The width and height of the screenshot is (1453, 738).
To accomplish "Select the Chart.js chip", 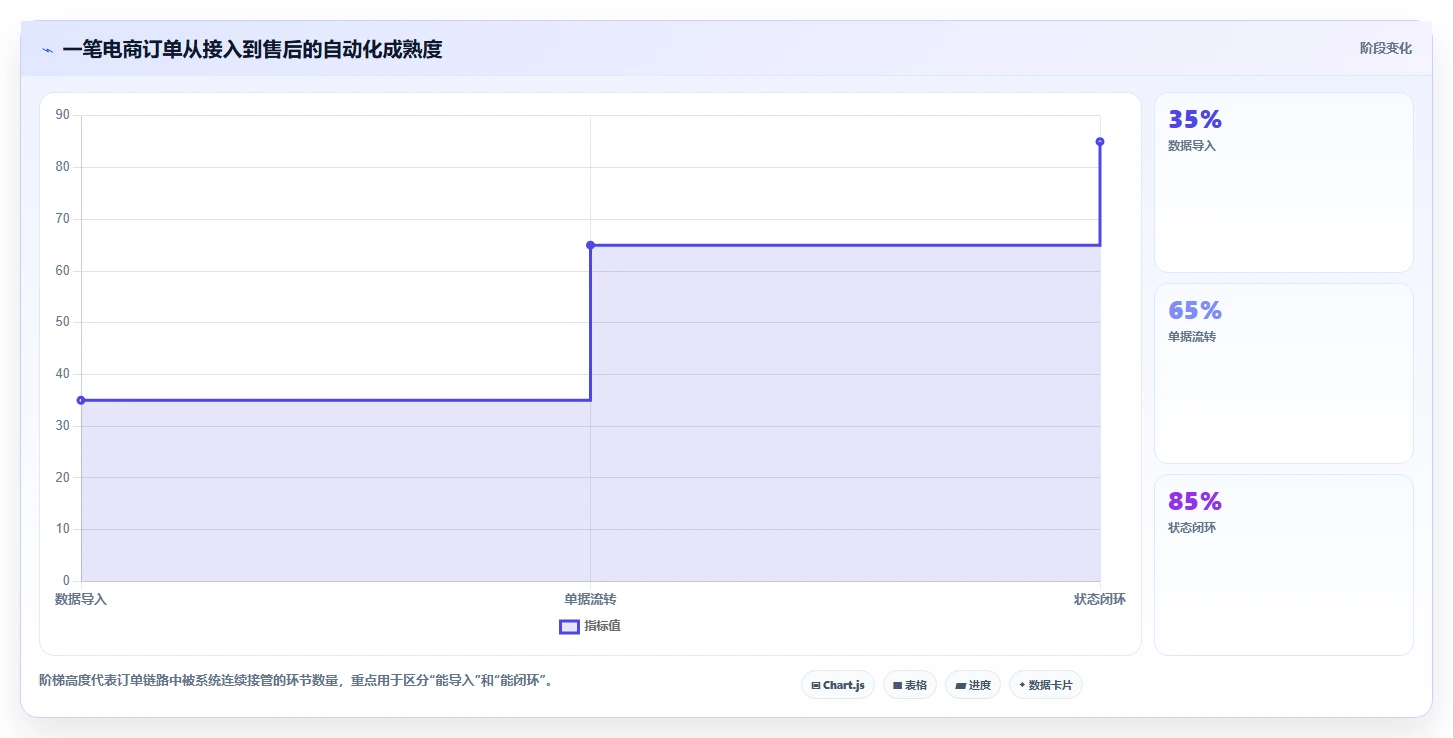I will (x=838, y=685).
